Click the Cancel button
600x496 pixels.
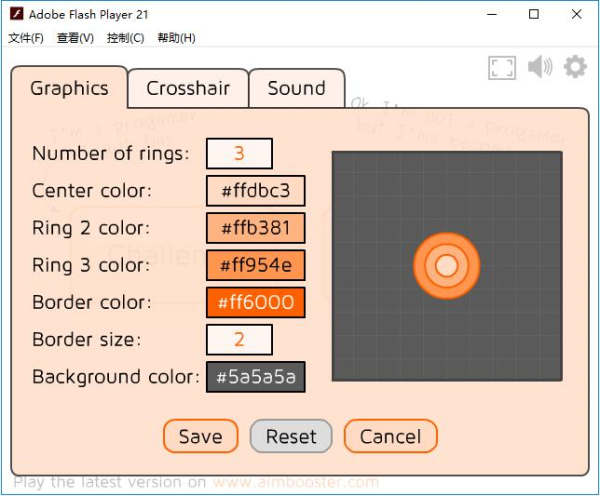tap(390, 436)
